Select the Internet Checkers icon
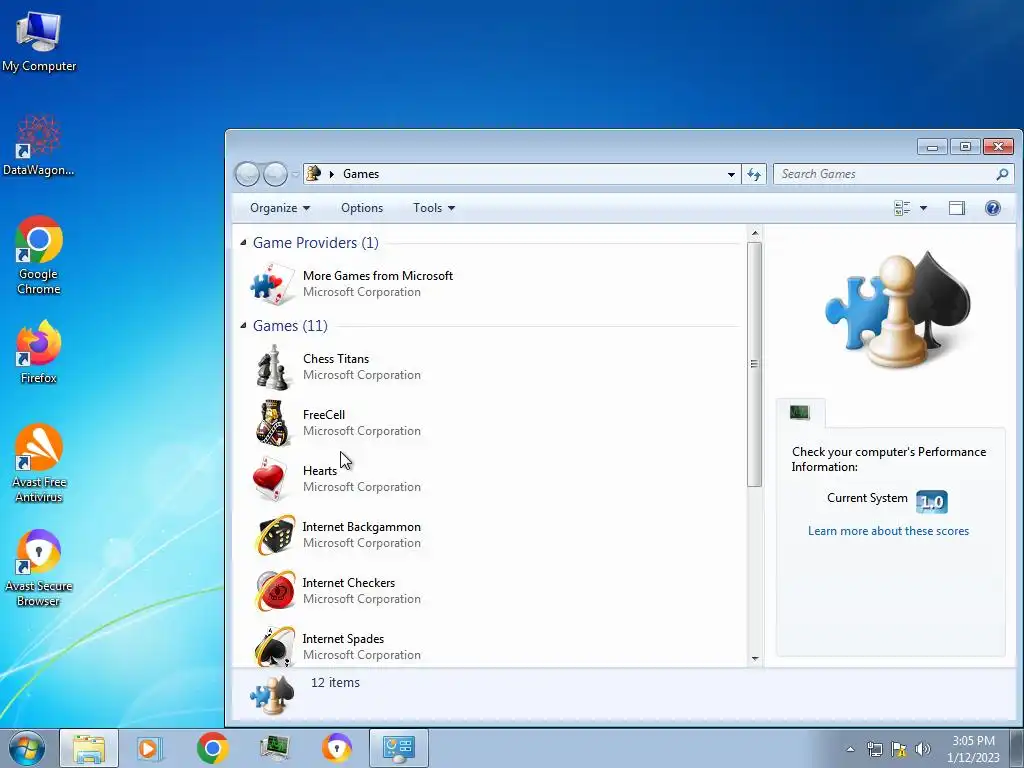The image size is (1024, 768). 274,591
